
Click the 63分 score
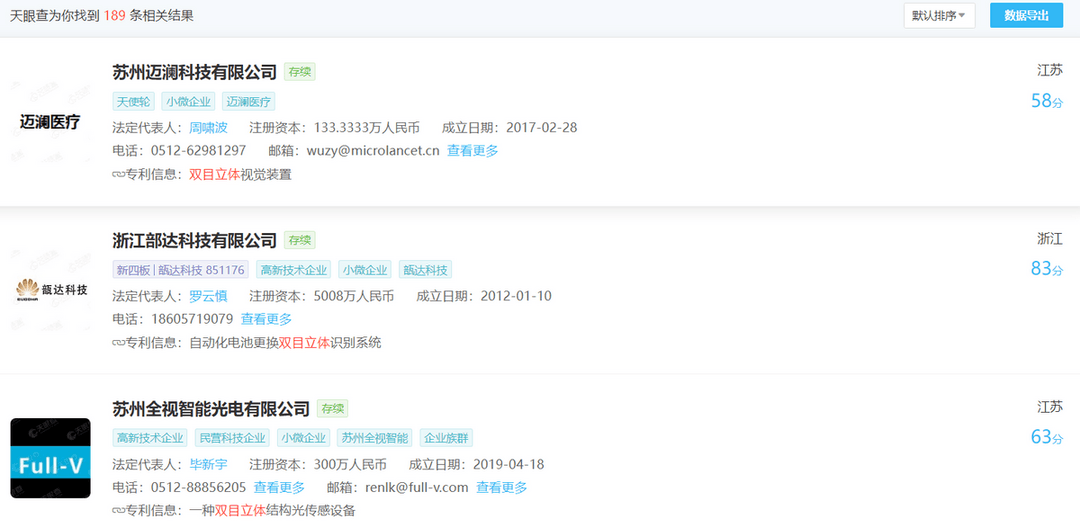click(1047, 436)
